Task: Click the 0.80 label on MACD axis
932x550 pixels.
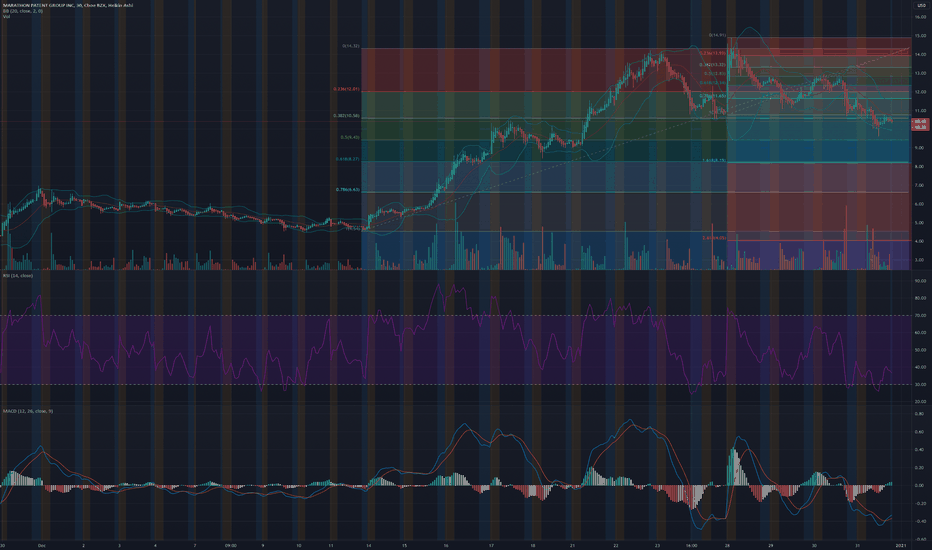Action: pyautogui.click(x=921, y=414)
